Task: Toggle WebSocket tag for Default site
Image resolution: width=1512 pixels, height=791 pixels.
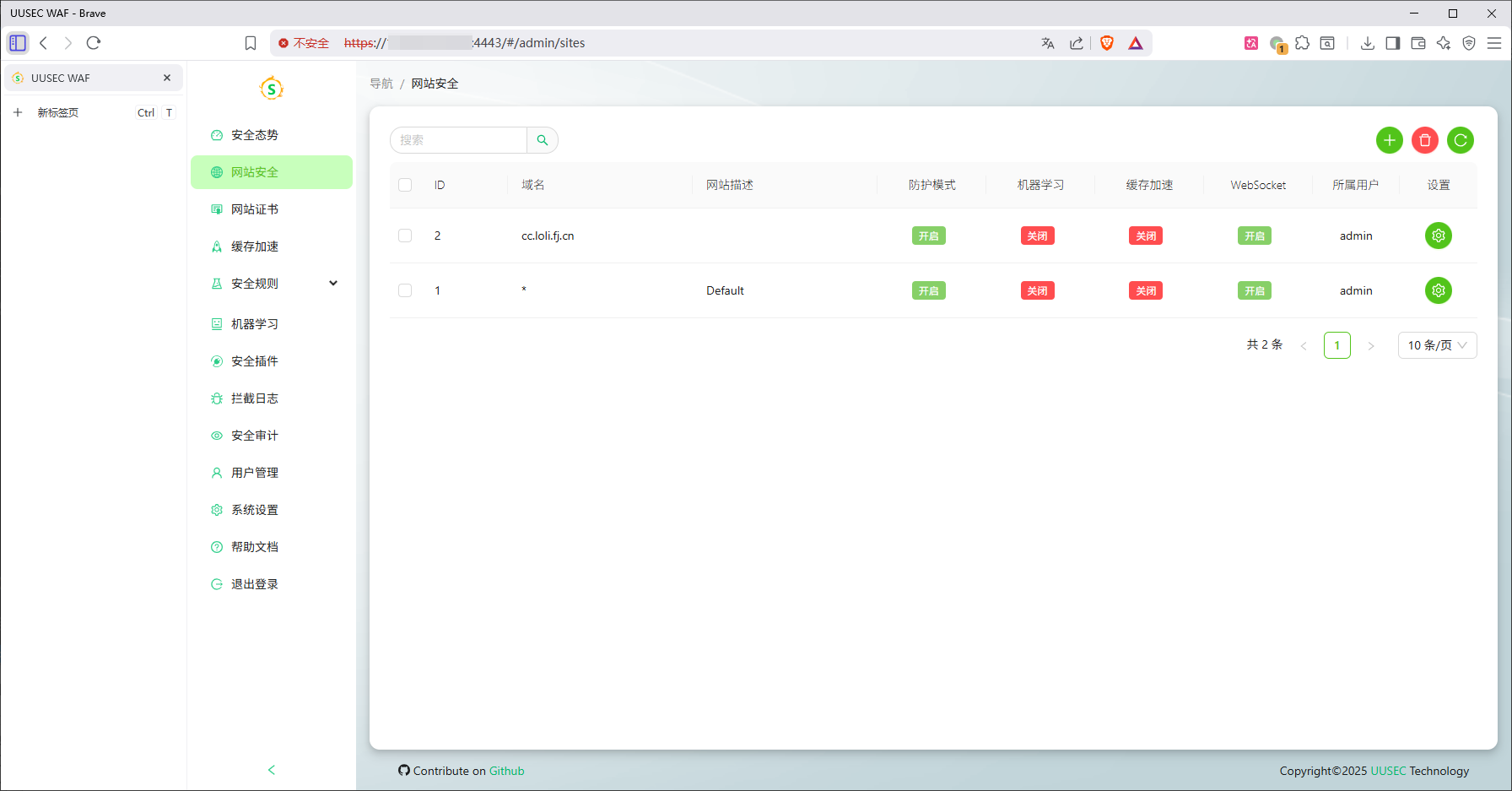Action: coord(1255,290)
